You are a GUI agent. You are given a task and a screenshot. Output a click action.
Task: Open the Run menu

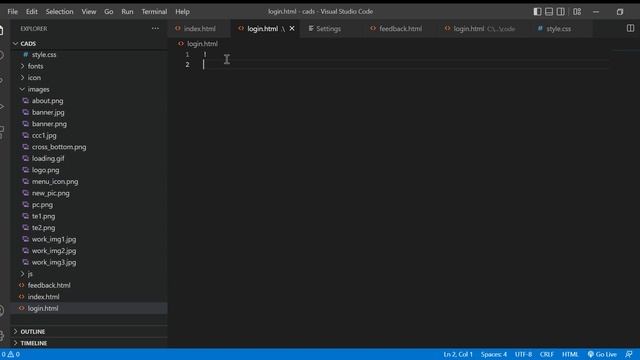(127, 12)
